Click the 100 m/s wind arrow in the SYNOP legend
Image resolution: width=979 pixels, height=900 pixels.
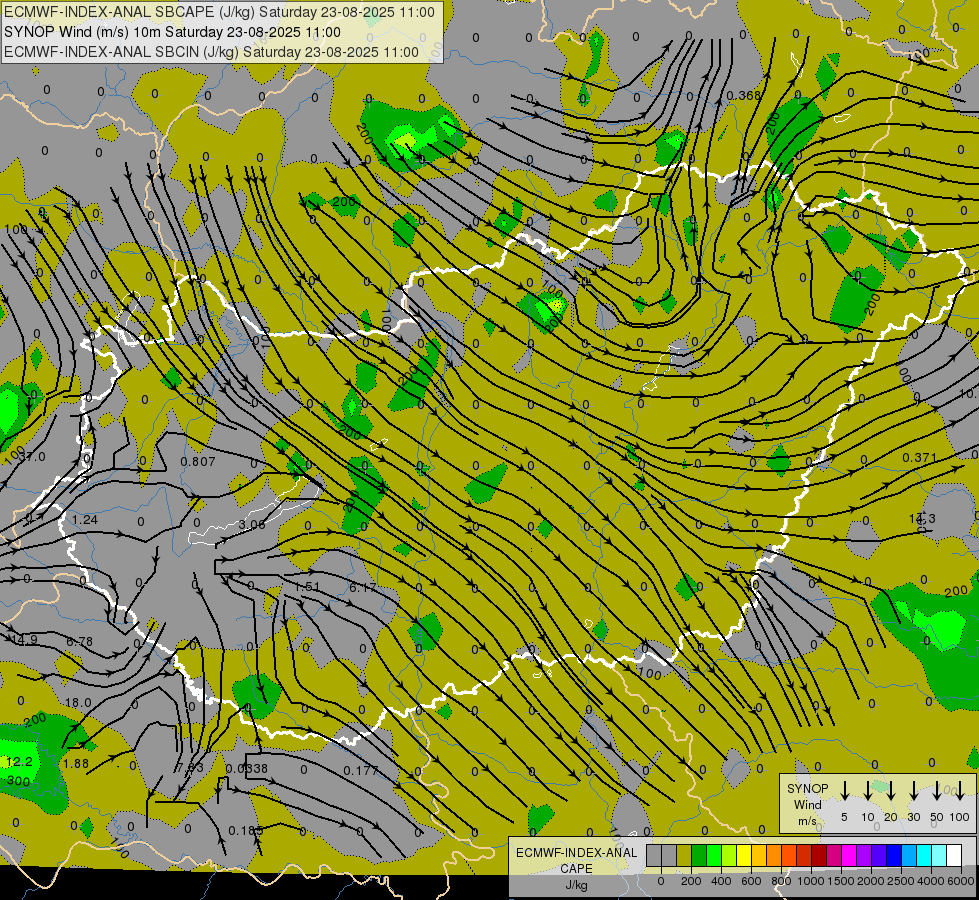[x=960, y=790]
